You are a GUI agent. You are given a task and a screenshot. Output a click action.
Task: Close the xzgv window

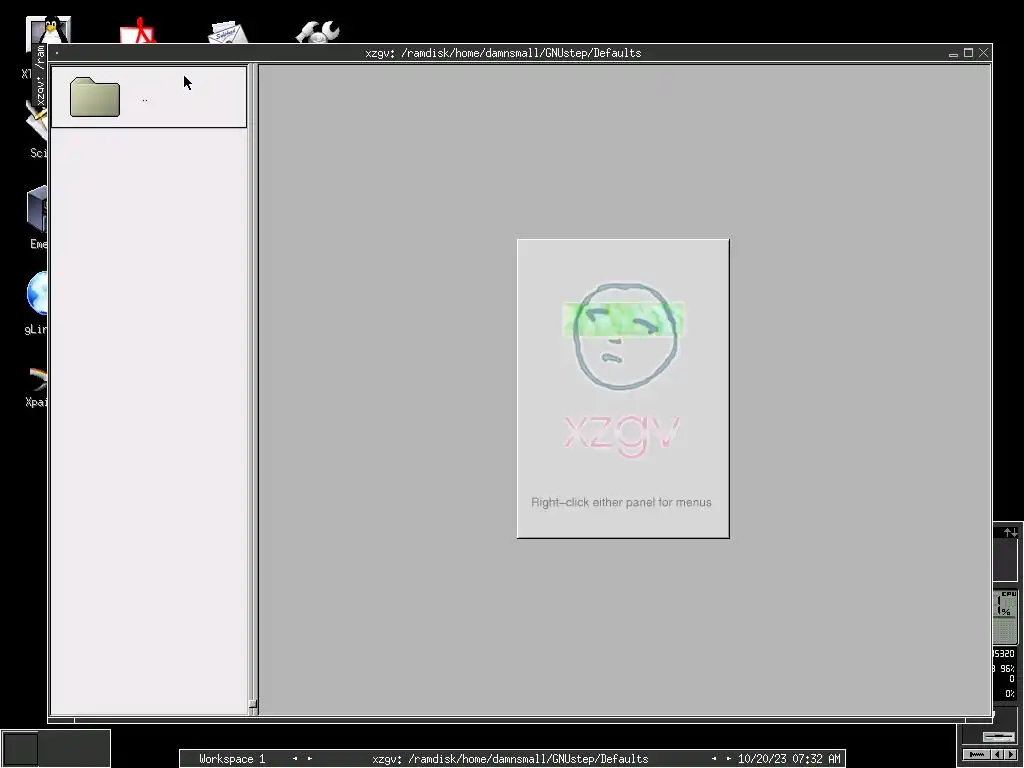point(984,53)
